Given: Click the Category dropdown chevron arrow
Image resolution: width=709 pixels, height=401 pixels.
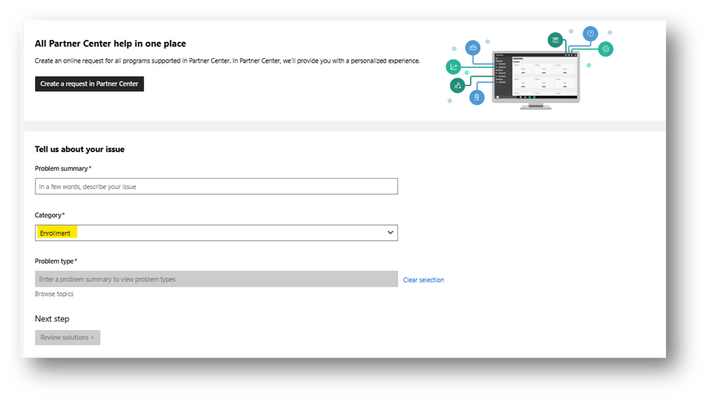Looking at the screenshot, I should 390,232.
